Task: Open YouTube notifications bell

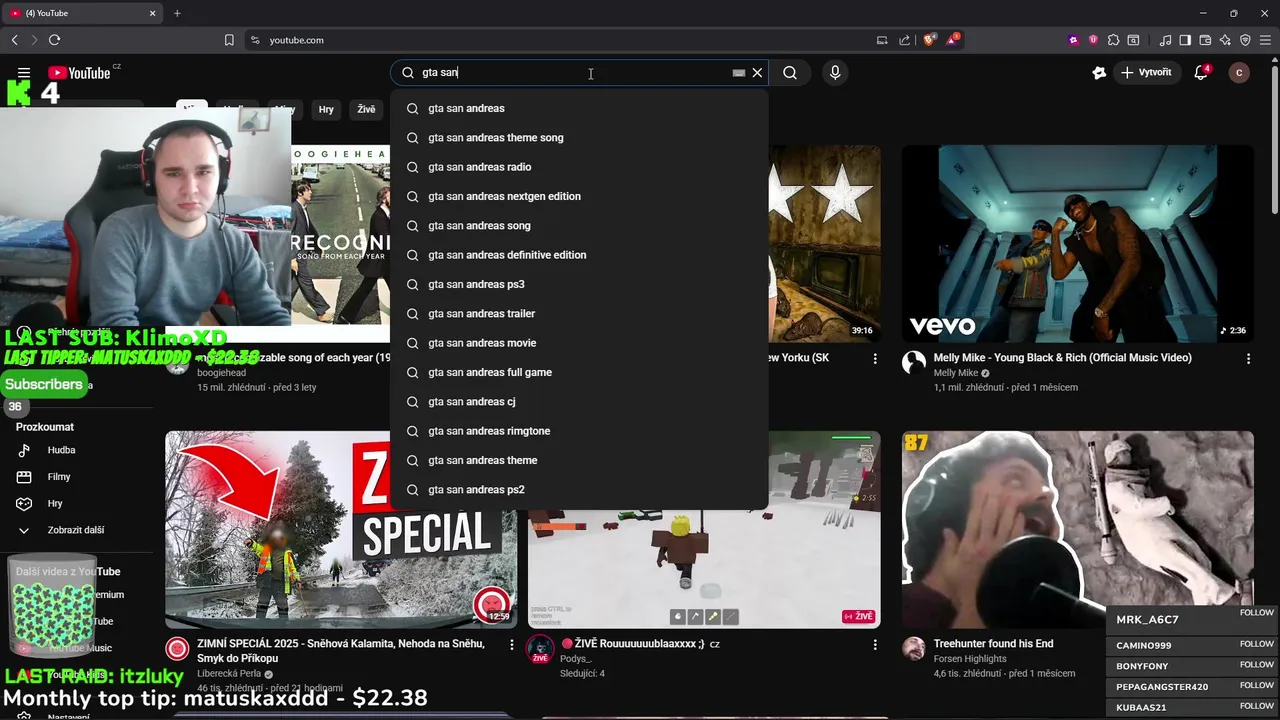Action: point(1201,73)
